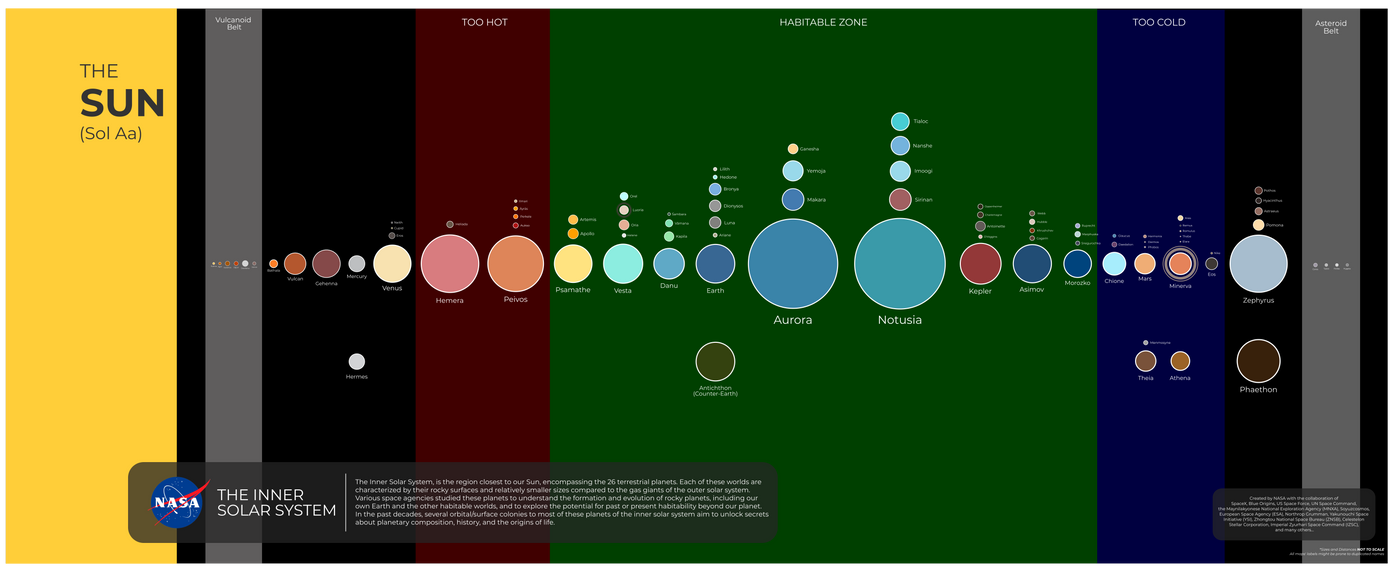
Task: Click the Aurora planet circle
Action: [x=793, y=263]
